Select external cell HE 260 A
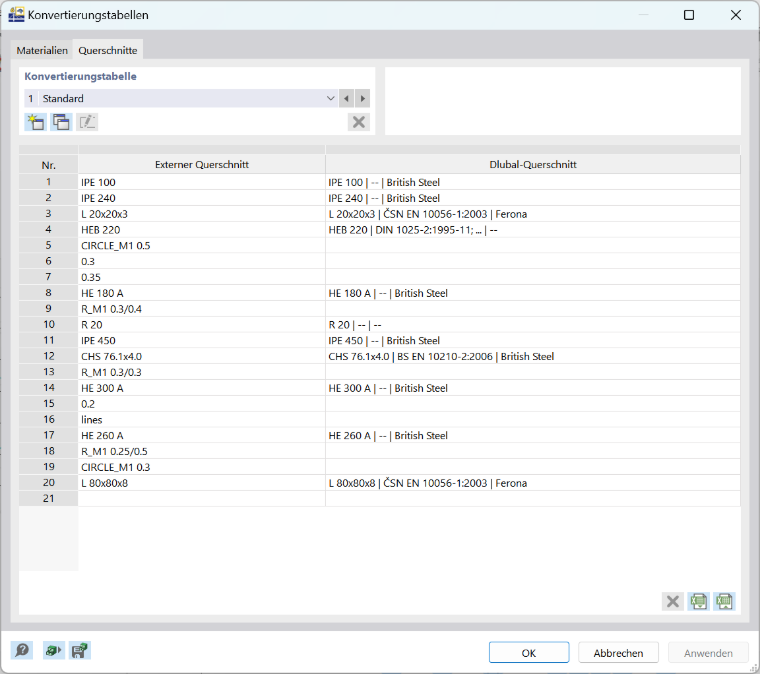 click(202, 436)
